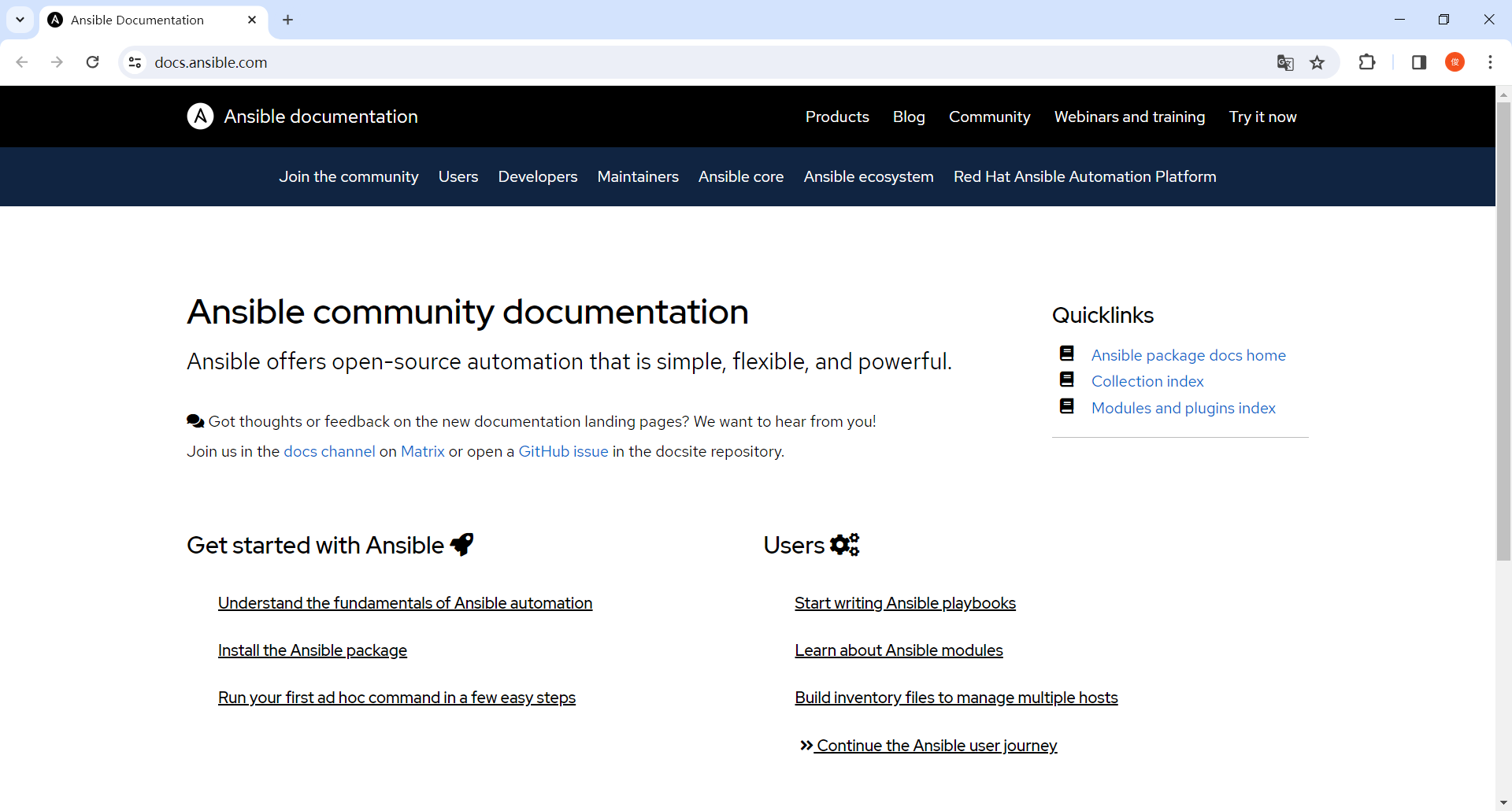Close the Ansible Documentation tab

(x=252, y=20)
